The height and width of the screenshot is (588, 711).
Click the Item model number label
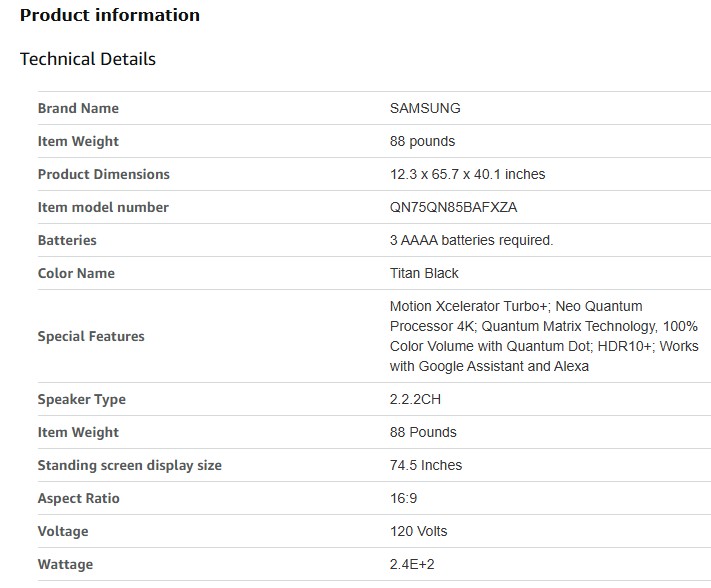(x=103, y=207)
